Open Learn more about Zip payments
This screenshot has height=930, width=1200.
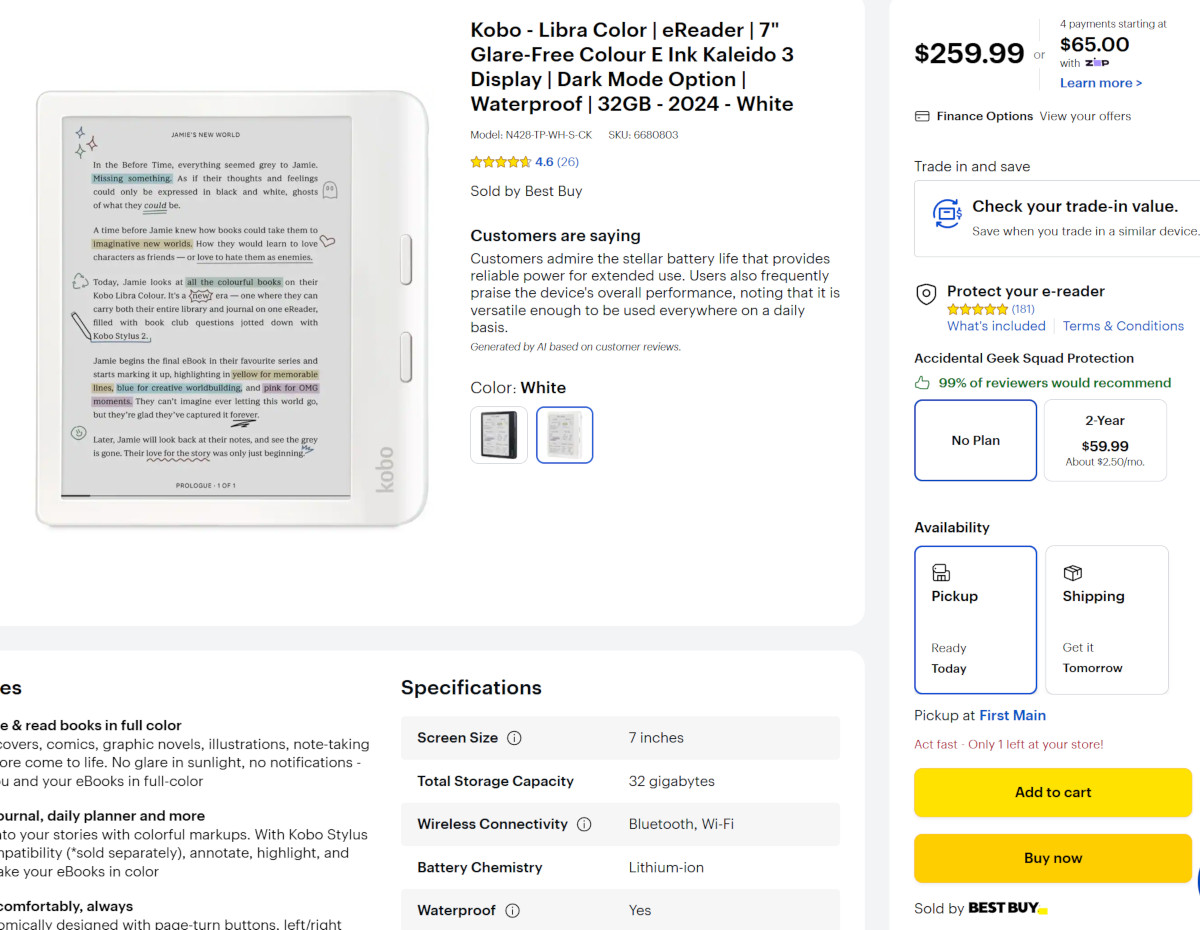click(x=1101, y=83)
